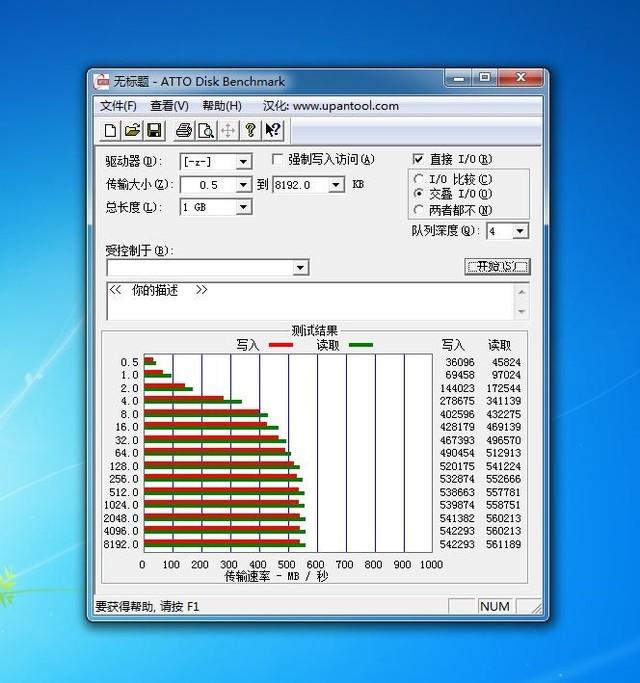Click the New file toolbar icon
The height and width of the screenshot is (683, 640).
[110, 130]
